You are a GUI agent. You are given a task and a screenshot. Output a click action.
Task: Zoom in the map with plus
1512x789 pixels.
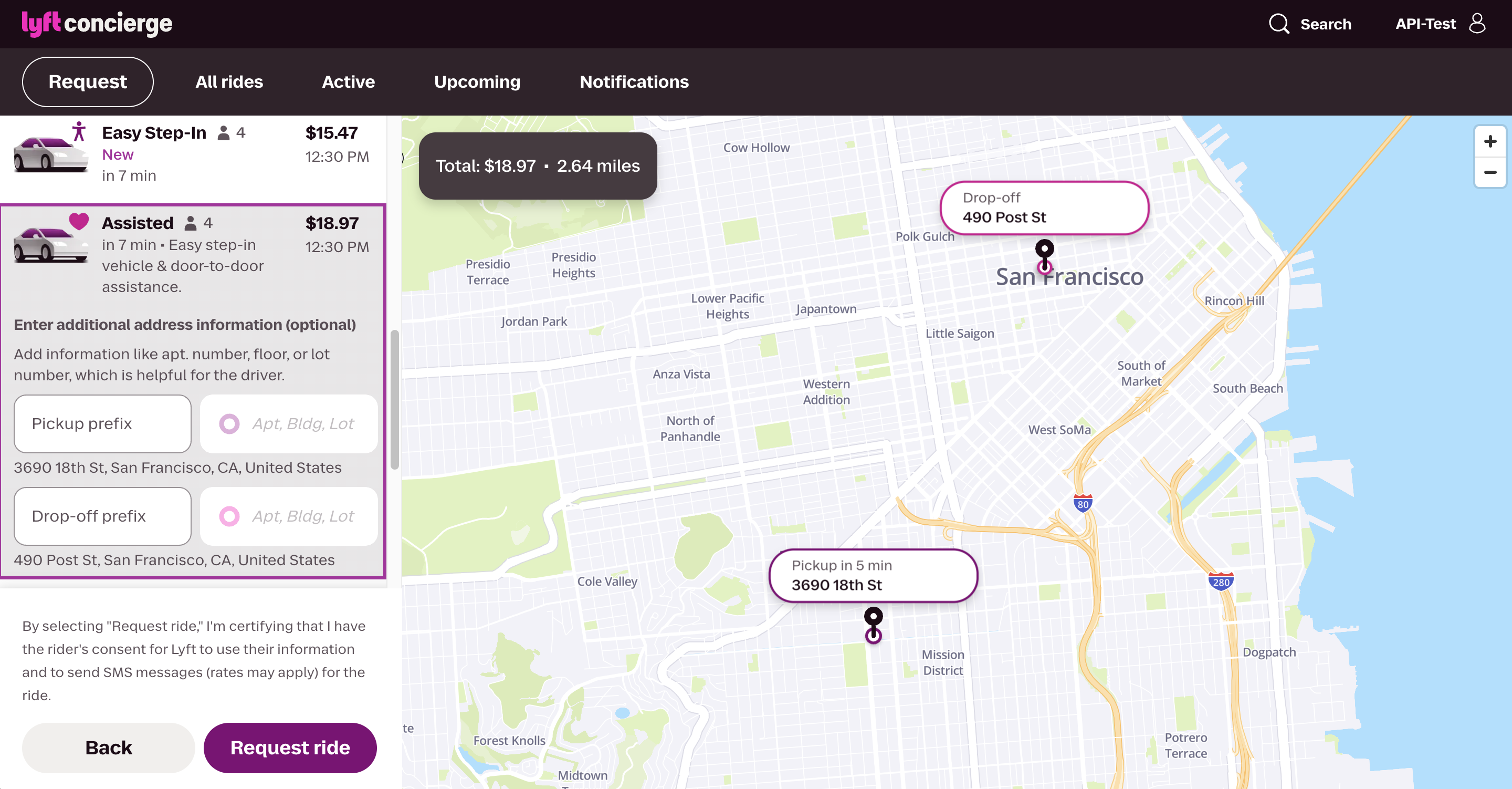coord(1490,142)
